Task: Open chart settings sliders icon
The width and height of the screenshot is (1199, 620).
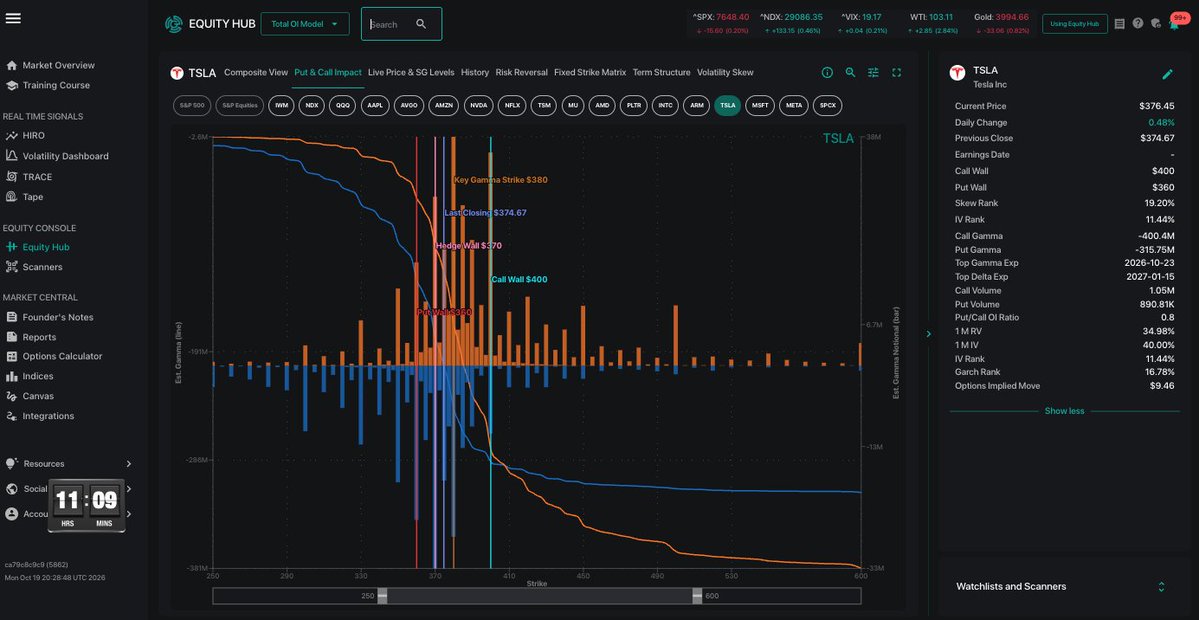Action: pyautogui.click(x=873, y=73)
